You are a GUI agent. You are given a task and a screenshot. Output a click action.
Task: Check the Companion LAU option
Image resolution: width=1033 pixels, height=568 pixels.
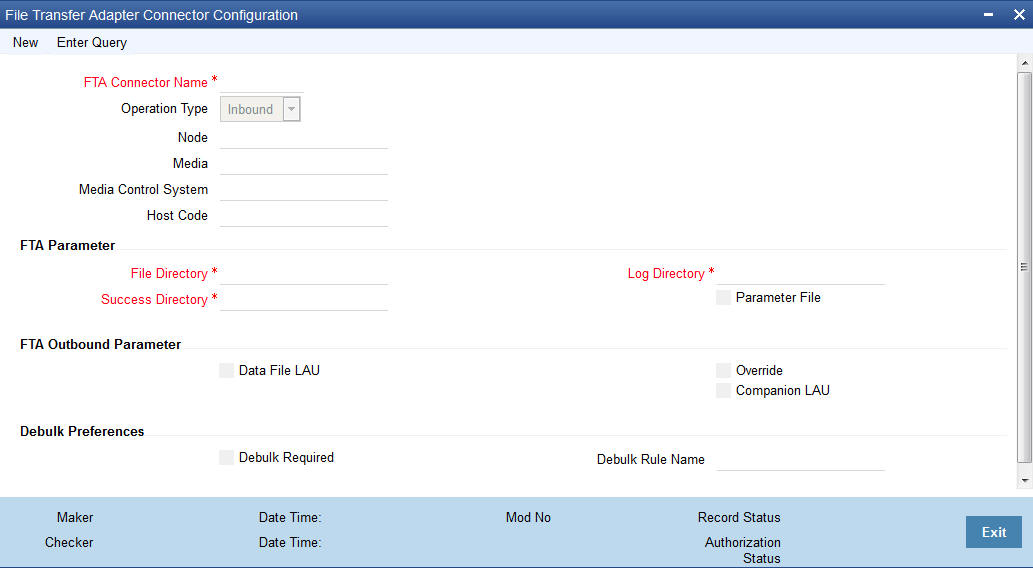[x=723, y=390]
